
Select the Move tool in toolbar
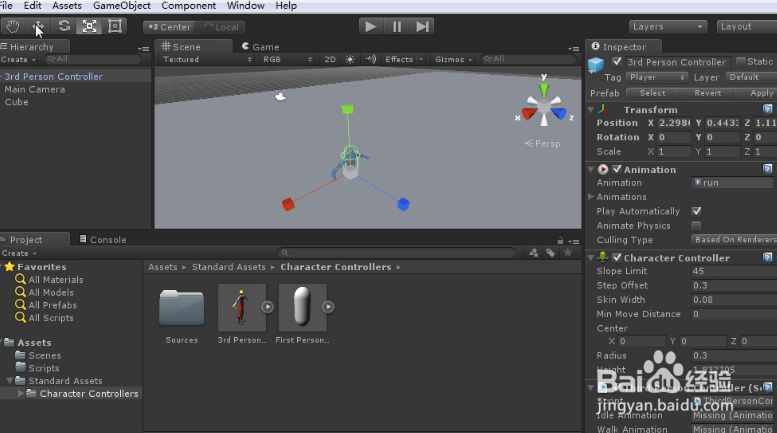38,26
